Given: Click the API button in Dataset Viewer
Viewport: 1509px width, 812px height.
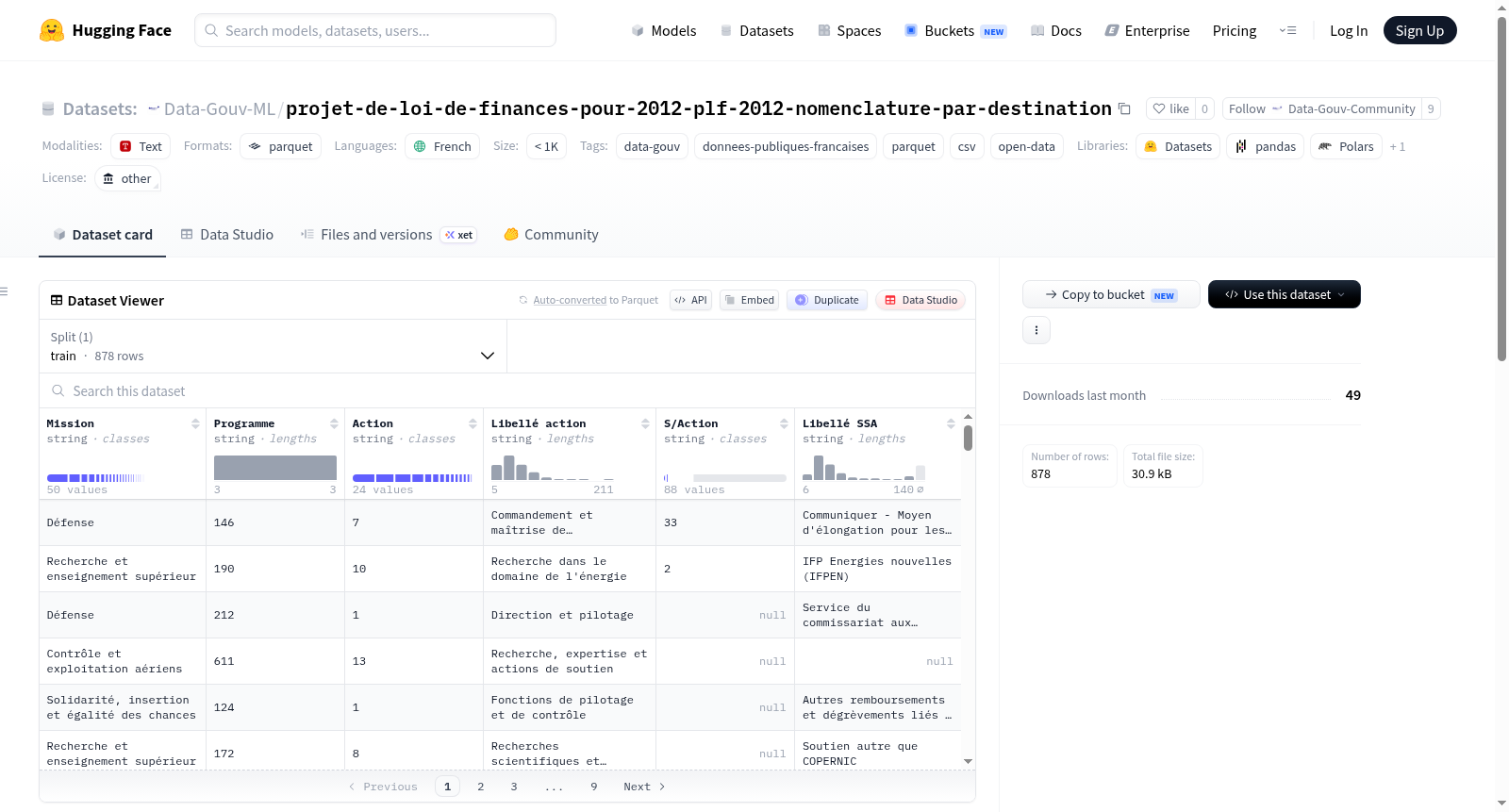Looking at the screenshot, I should 690,300.
